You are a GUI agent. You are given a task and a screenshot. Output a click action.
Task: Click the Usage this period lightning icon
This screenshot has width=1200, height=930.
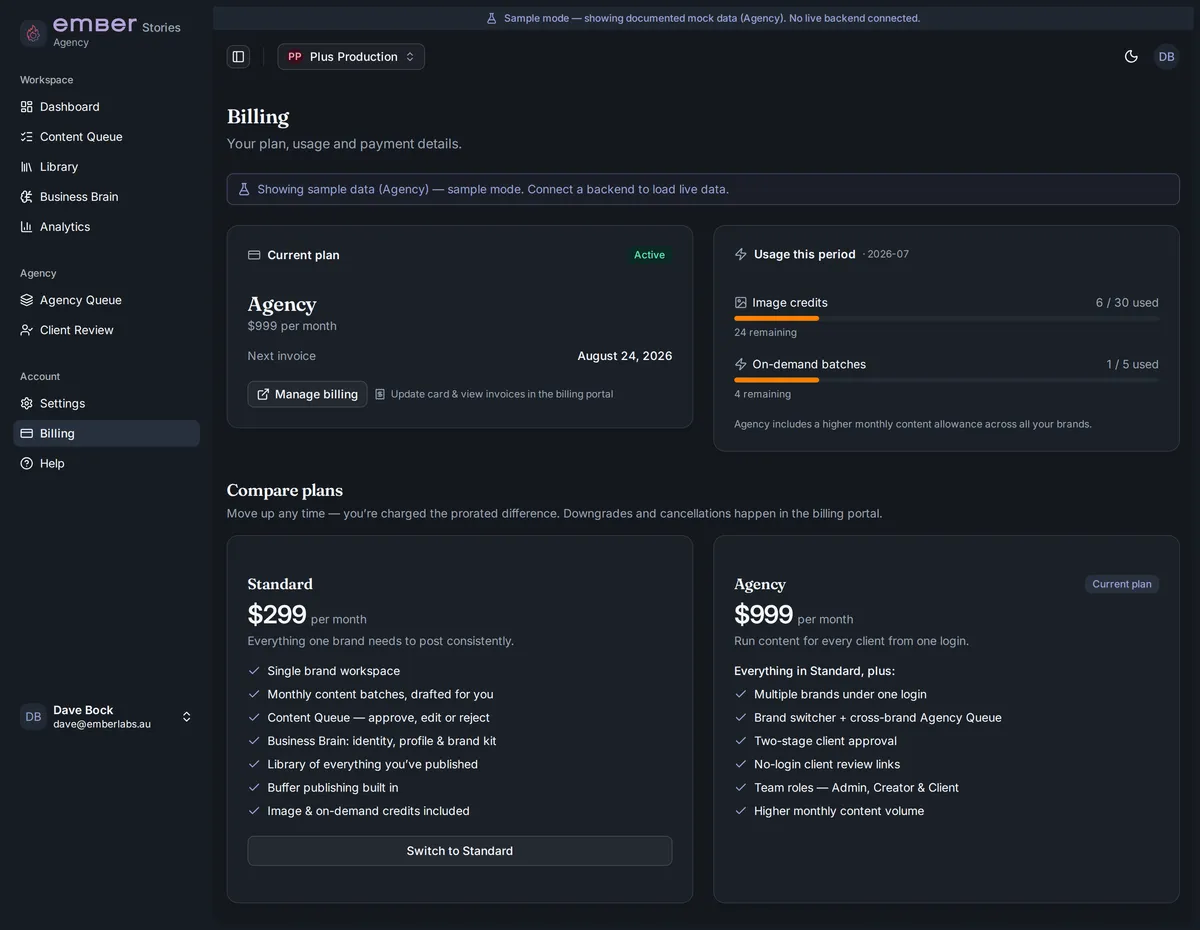[741, 255]
